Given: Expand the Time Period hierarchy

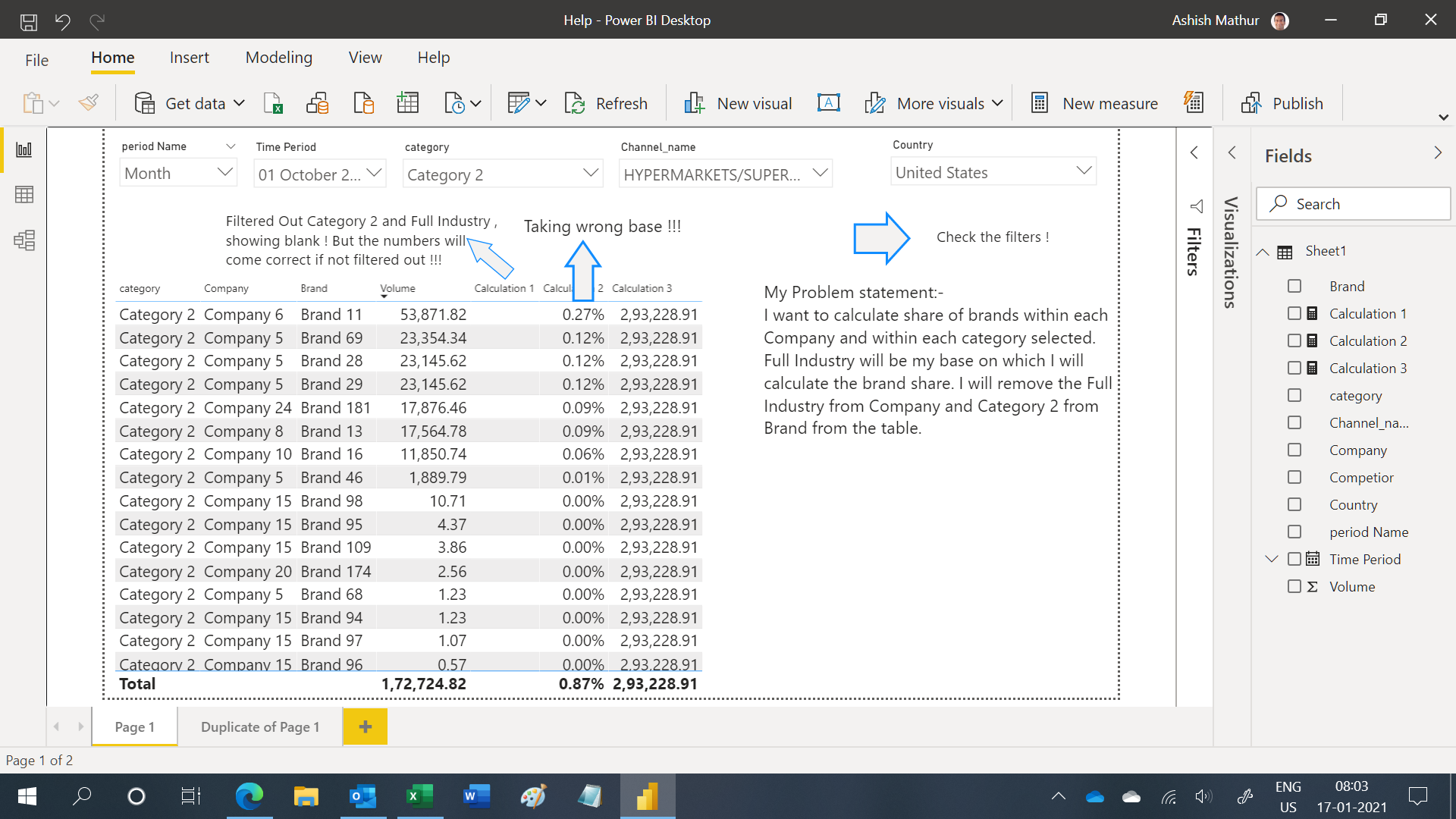Looking at the screenshot, I should coord(1272,559).
